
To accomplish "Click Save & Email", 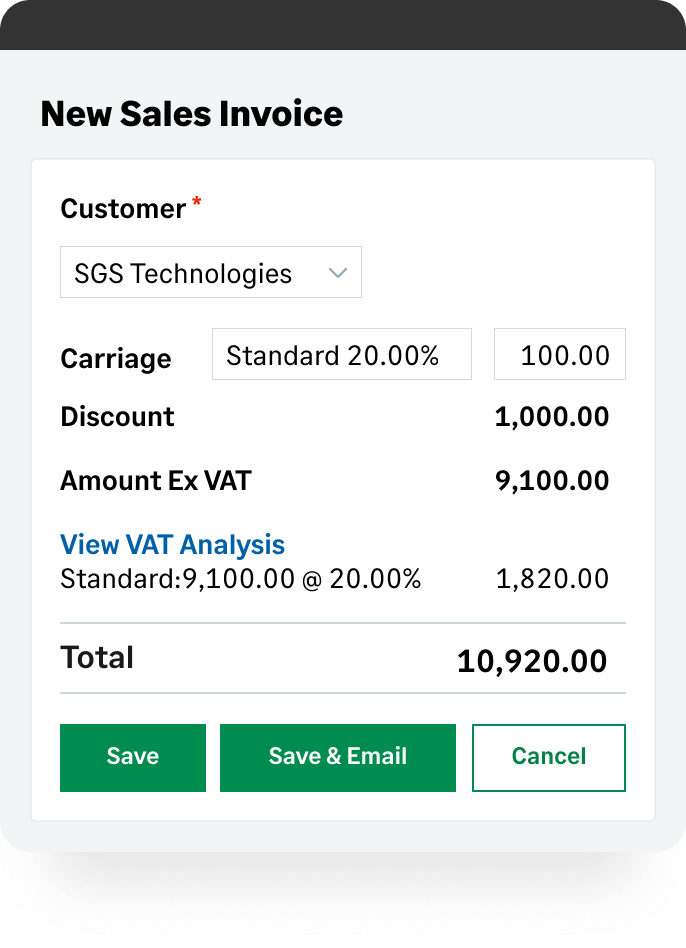I will point(337,757).
